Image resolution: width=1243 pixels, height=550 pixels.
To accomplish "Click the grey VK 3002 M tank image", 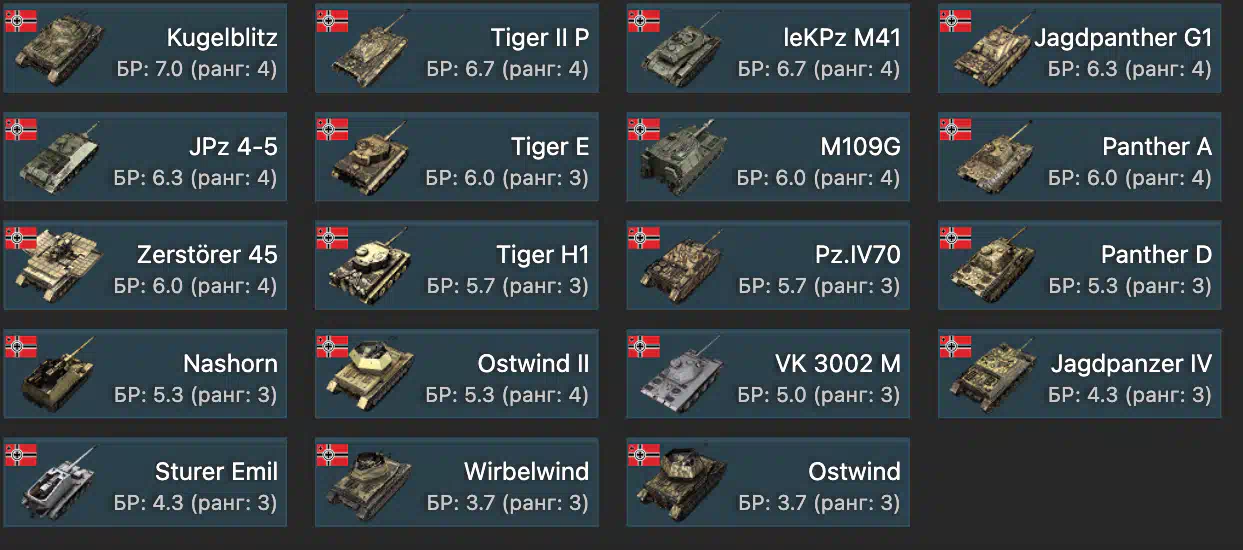I will (684, 376).
